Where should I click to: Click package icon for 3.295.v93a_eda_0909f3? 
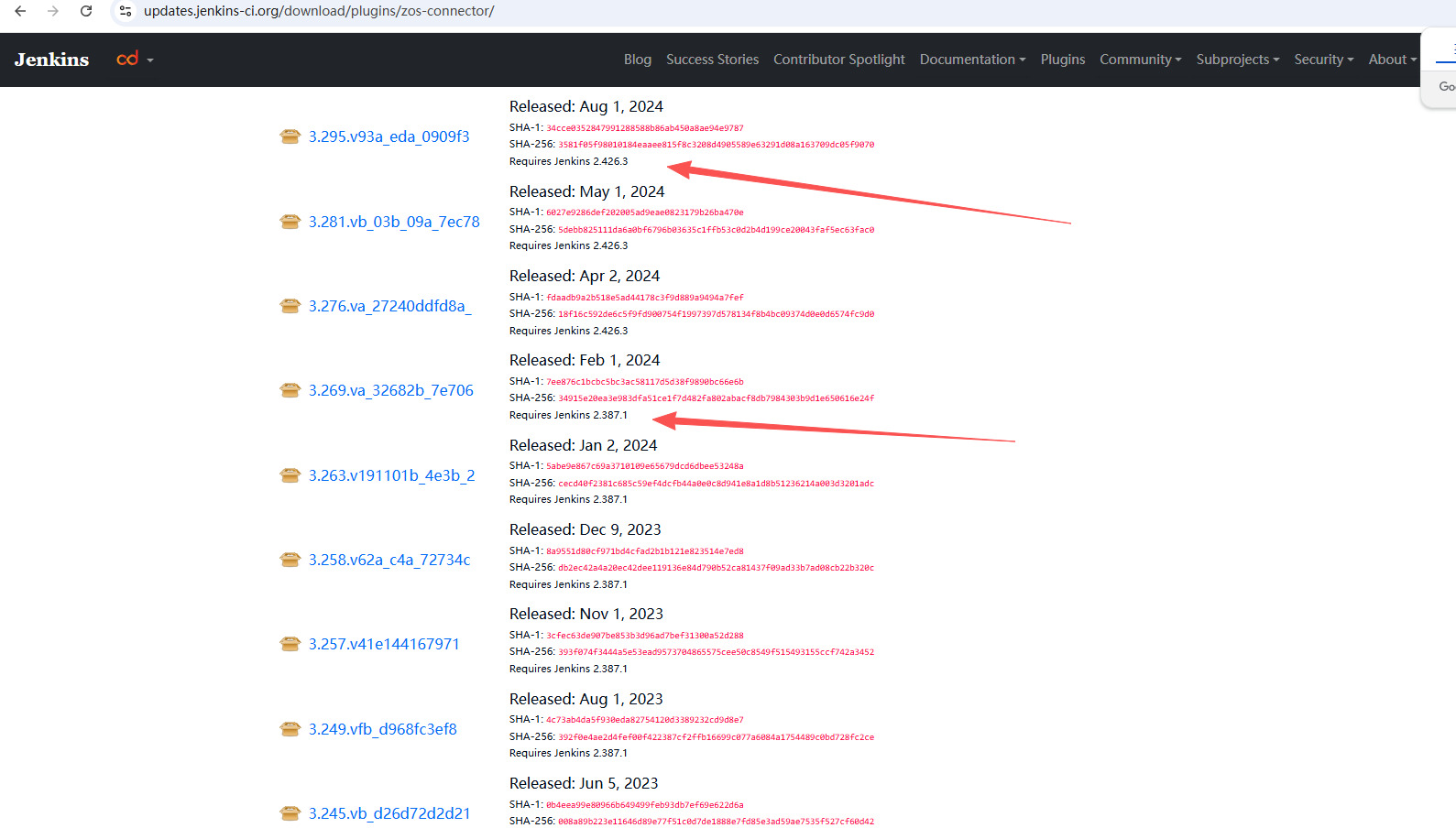point(290,136)
